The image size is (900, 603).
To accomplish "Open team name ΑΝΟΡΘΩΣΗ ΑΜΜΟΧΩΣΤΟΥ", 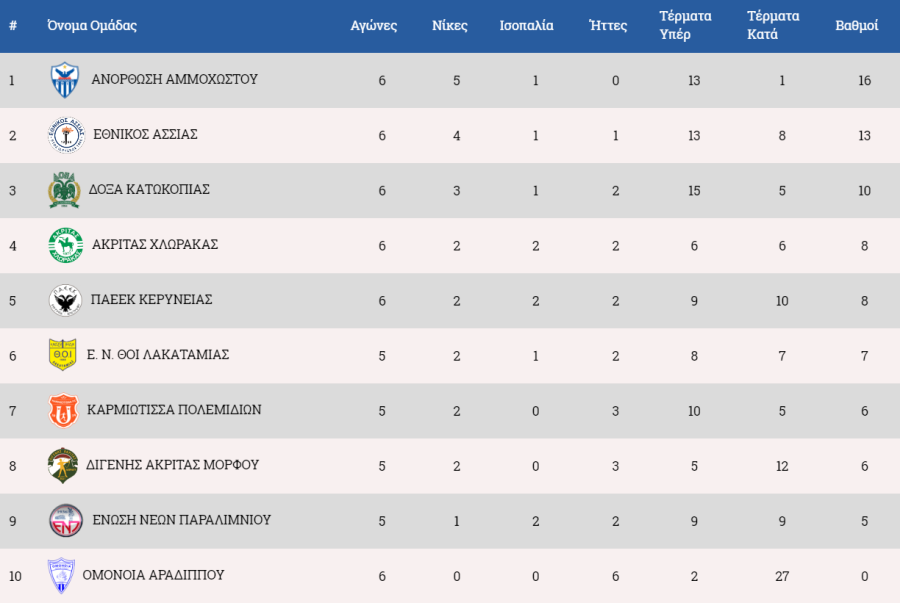I will (174, 79).
